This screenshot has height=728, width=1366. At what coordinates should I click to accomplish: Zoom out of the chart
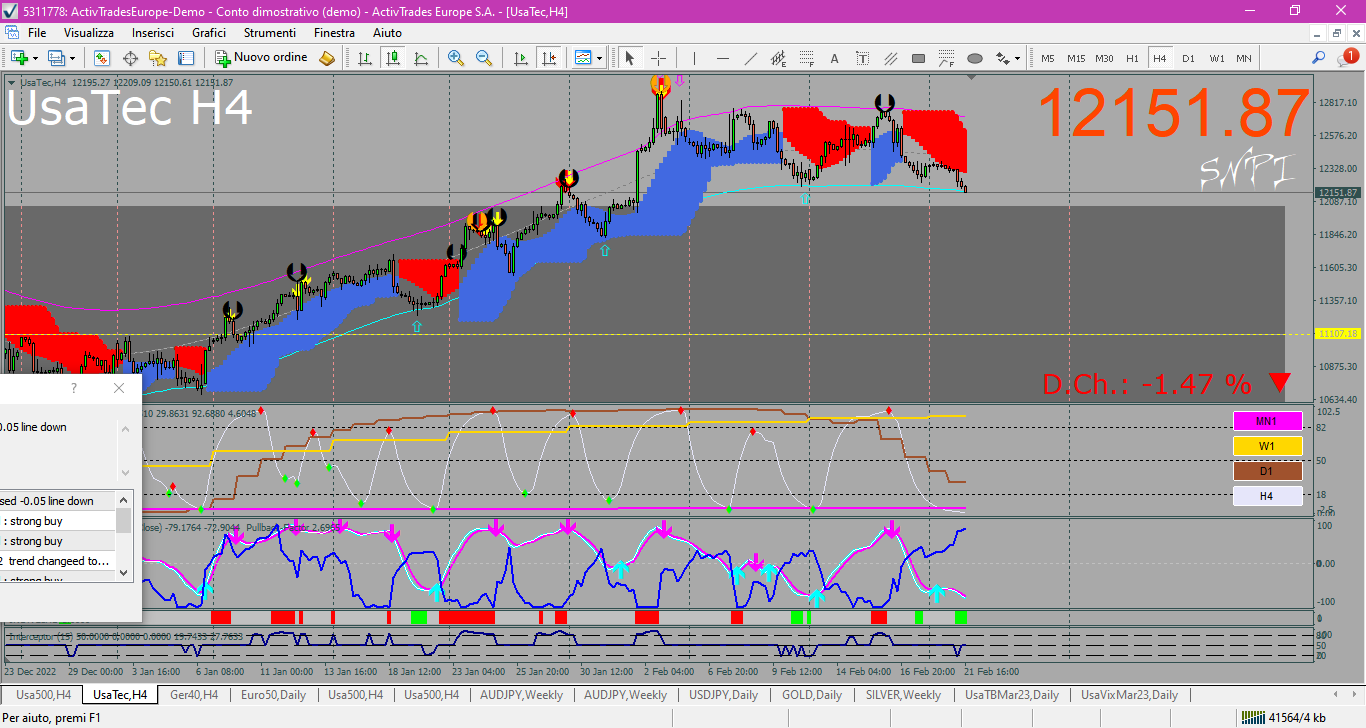(484, 58)
